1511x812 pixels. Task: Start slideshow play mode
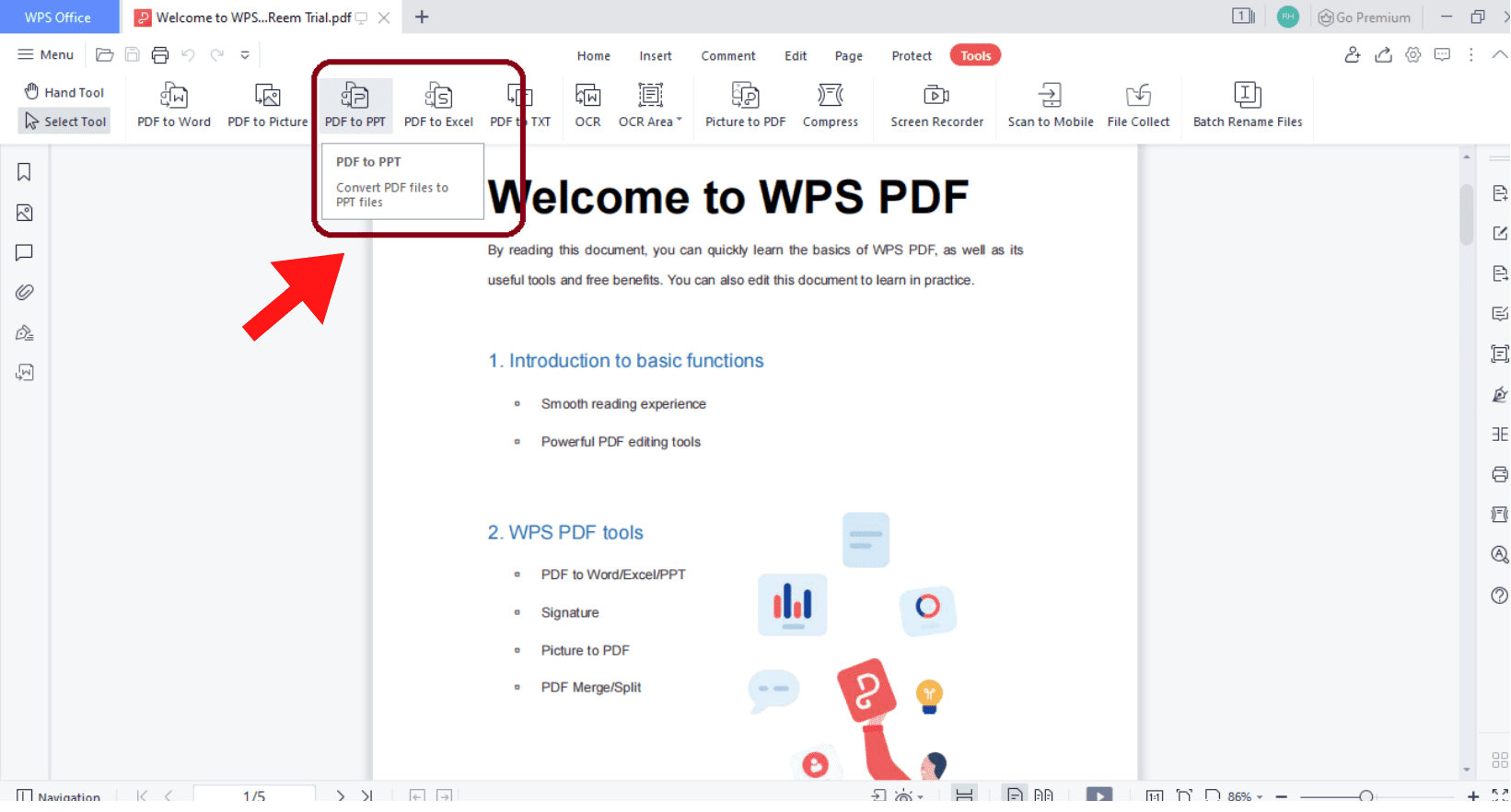tap(1099, 795)
